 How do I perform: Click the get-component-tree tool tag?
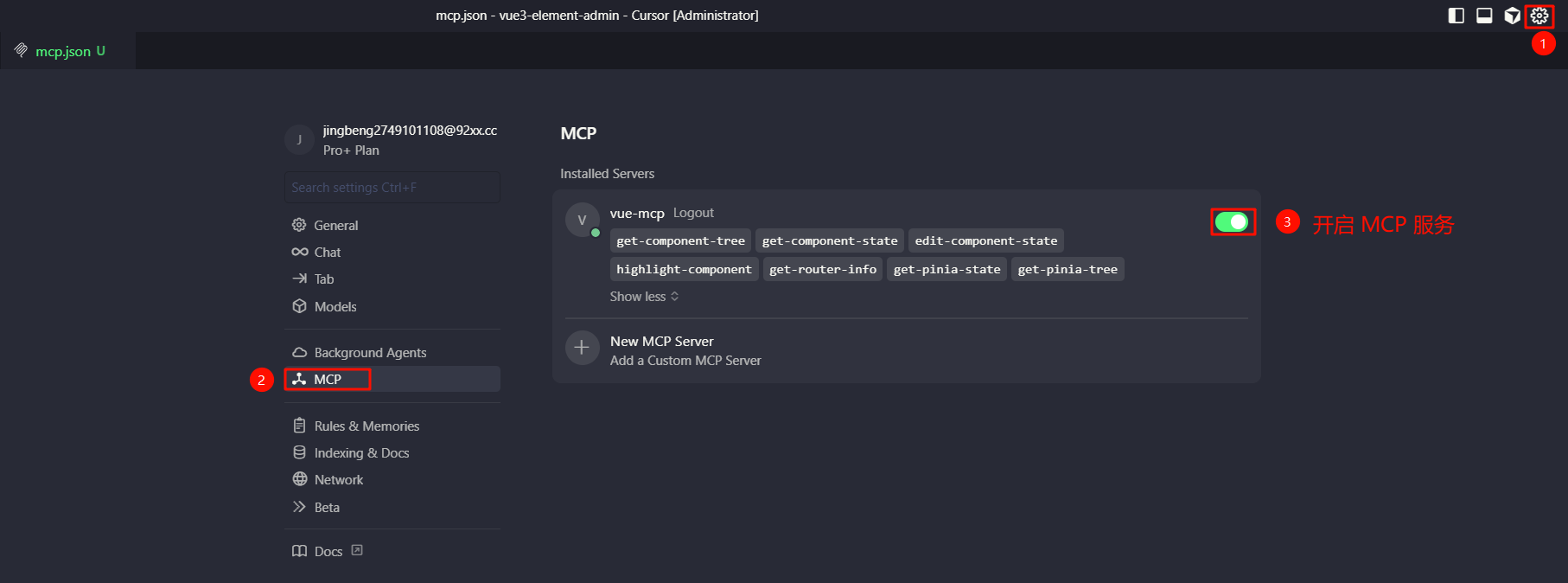click(680, 240)
